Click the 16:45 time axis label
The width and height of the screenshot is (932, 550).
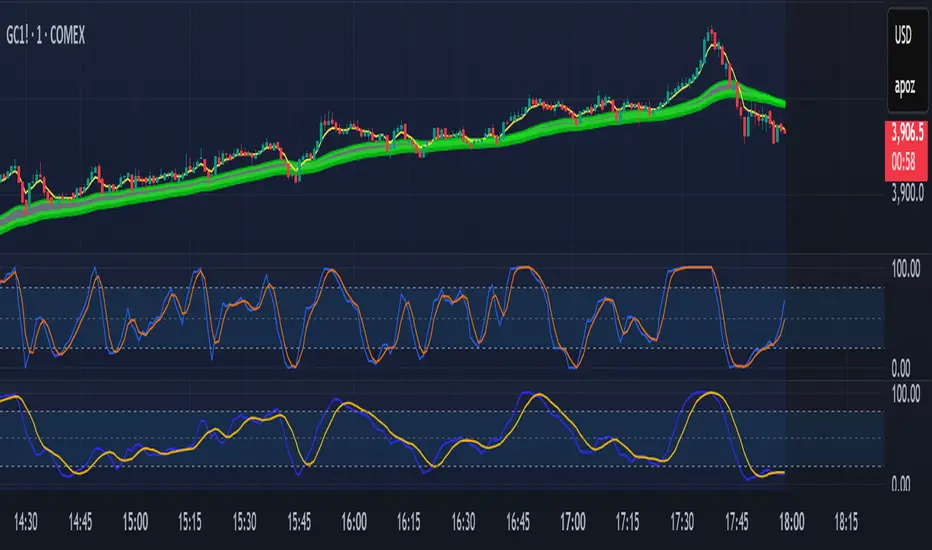tap(518, 522)
